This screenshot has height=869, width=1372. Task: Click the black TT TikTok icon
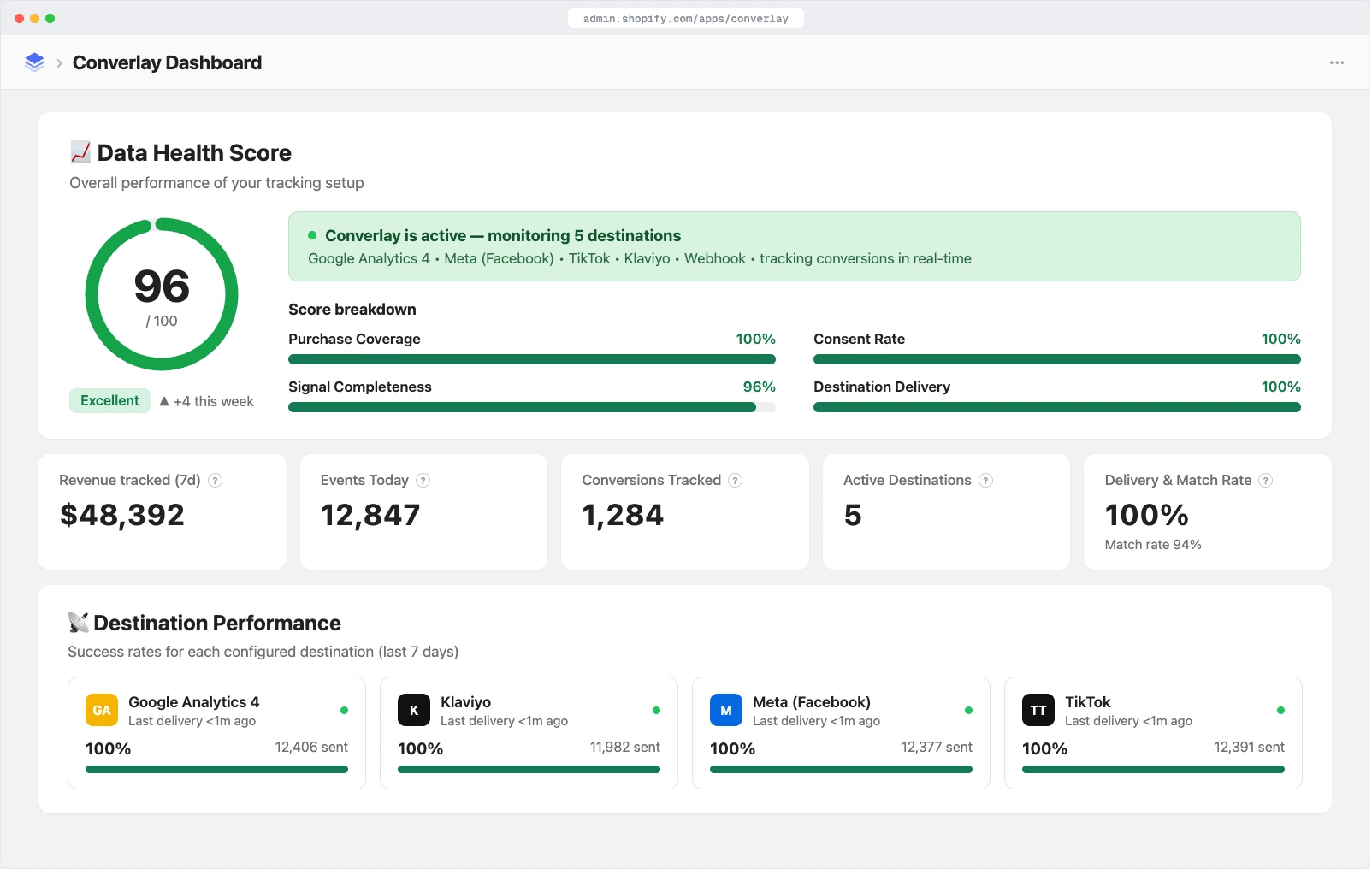click(x=1038, y=711)
